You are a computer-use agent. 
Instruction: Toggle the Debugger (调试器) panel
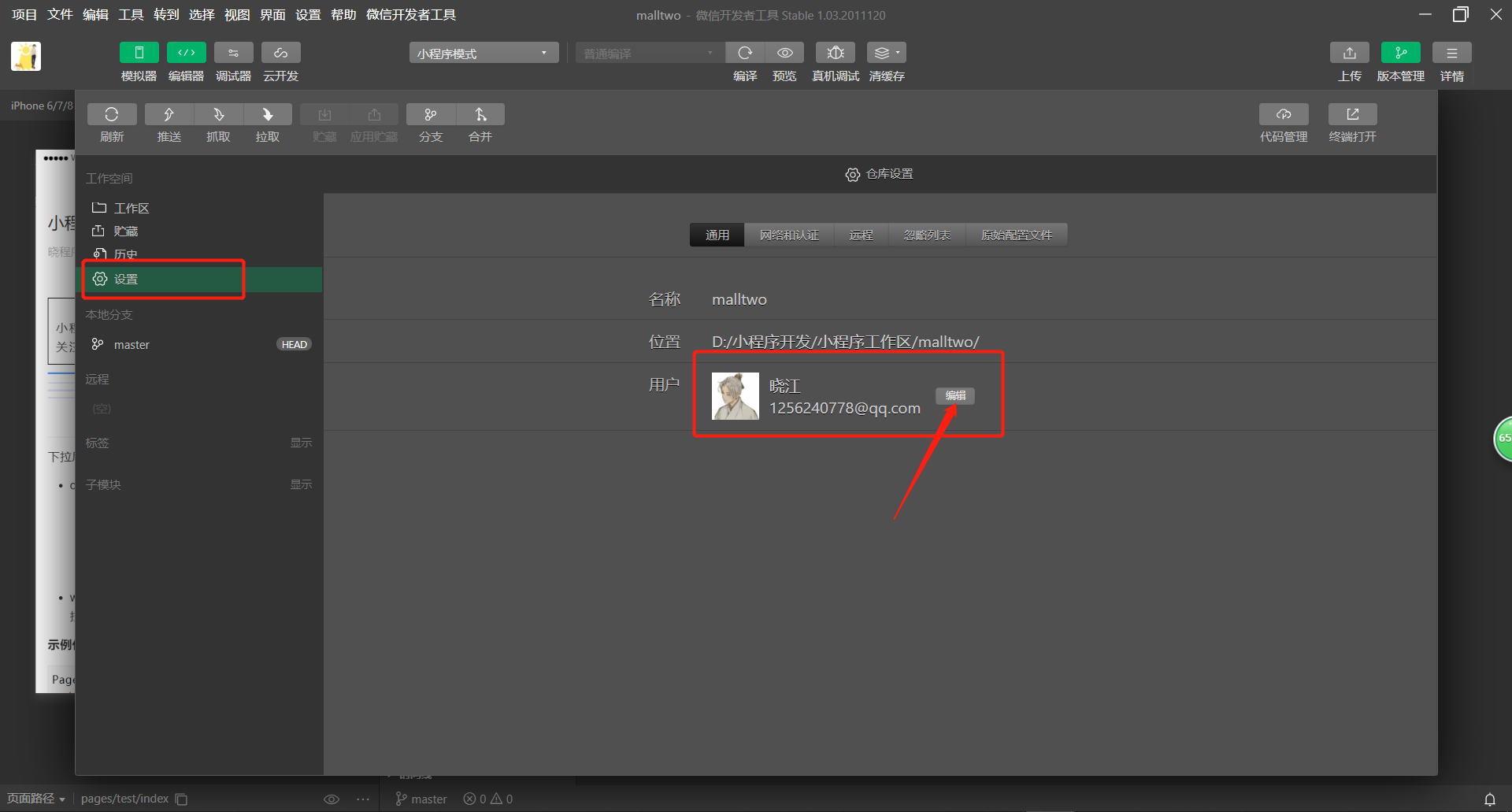coord(233,53)
